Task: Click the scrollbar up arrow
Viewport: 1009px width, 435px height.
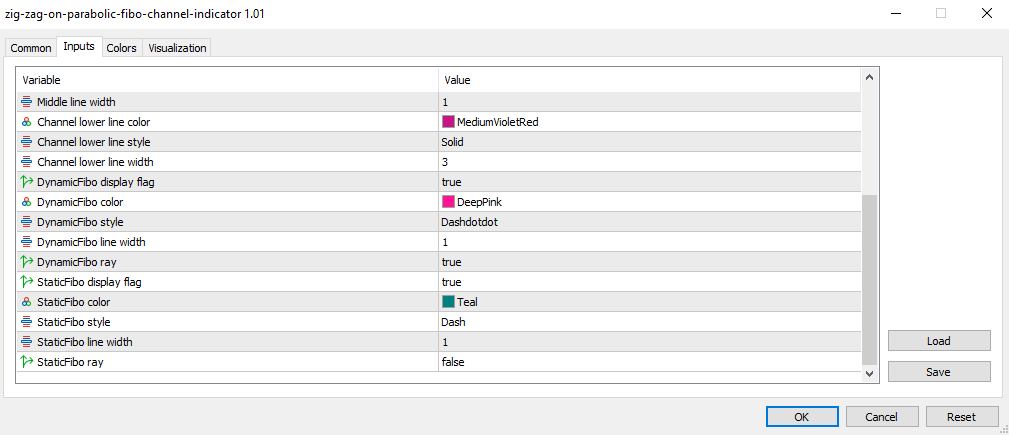Action: [x=868, y=77]
